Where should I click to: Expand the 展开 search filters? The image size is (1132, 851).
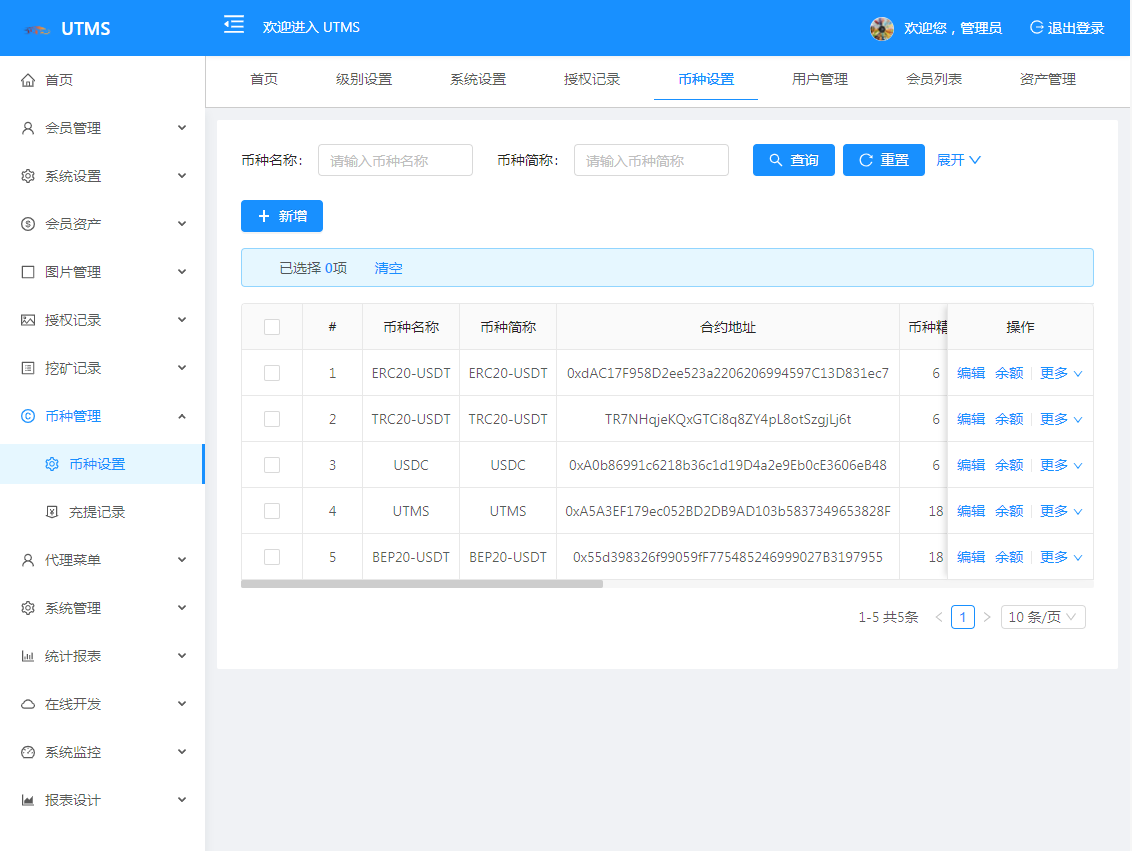coord(958,160)
